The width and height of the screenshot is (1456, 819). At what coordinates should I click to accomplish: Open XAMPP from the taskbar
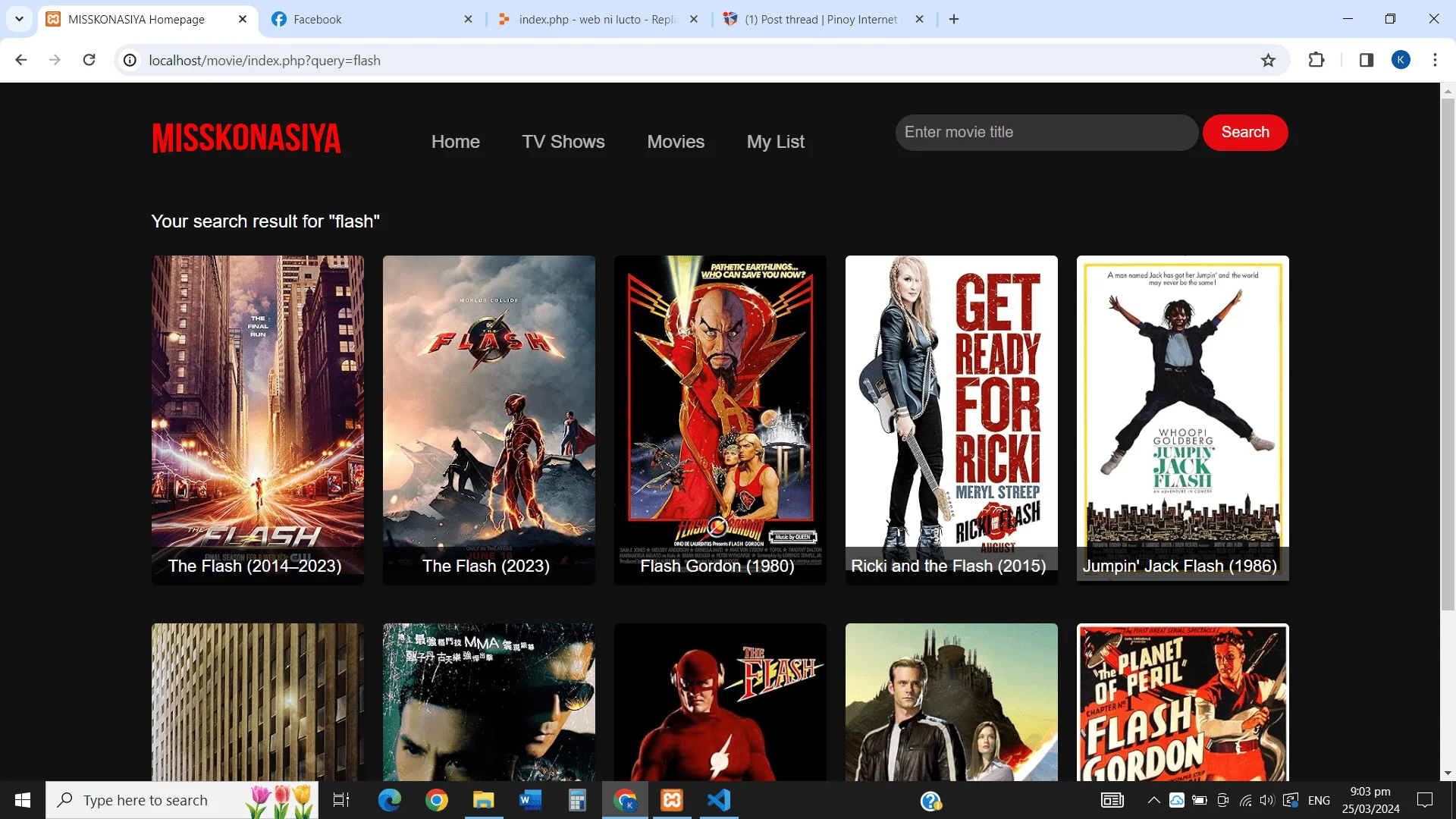coord(672,800)
